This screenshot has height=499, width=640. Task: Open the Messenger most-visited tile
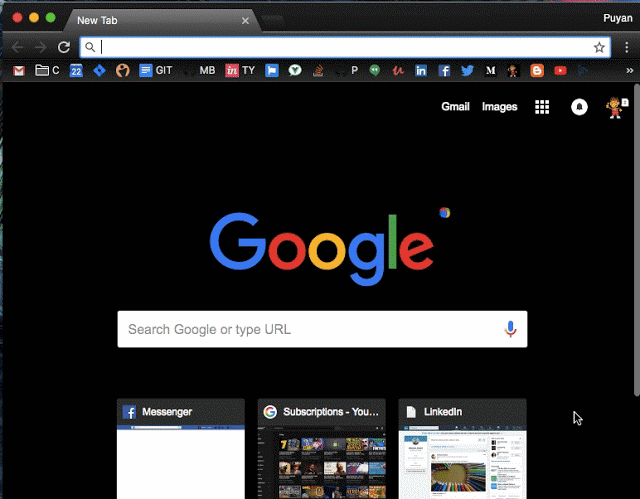tap(181, 448)
